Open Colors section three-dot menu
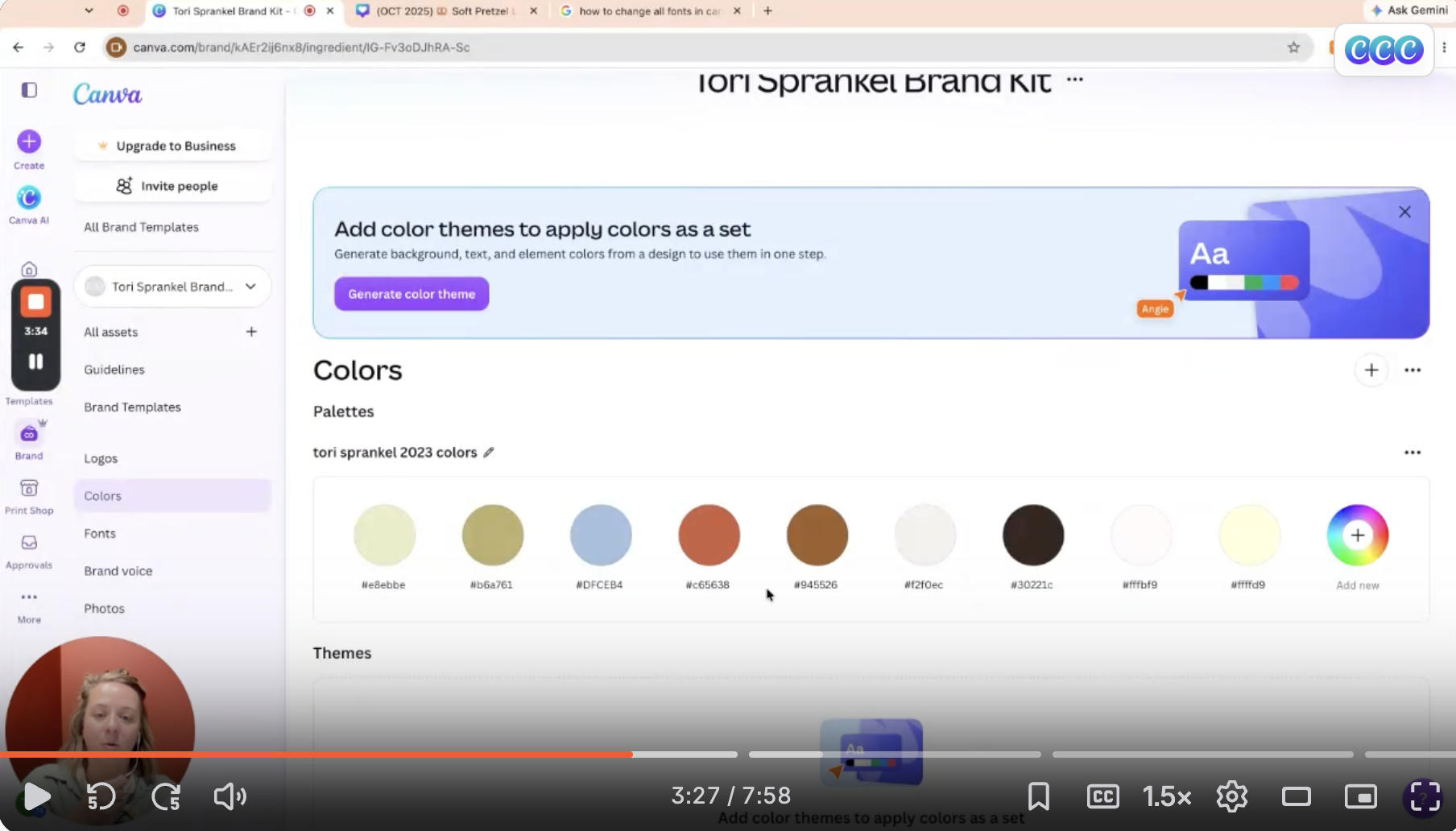Image resolution: width=1456 pixels, height=831 pixels. 1413,370
